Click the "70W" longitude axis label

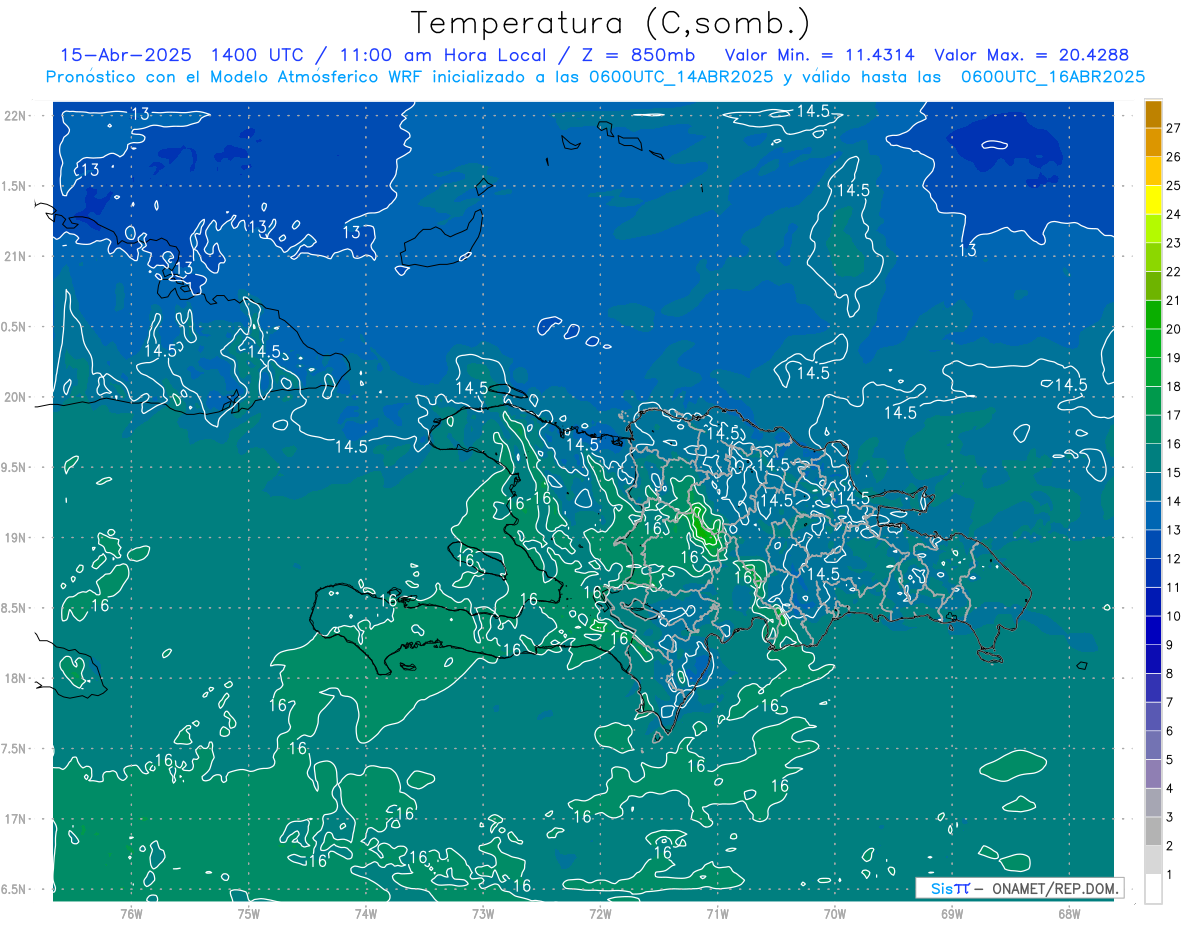pyautogui.click(x=834, y=913)
